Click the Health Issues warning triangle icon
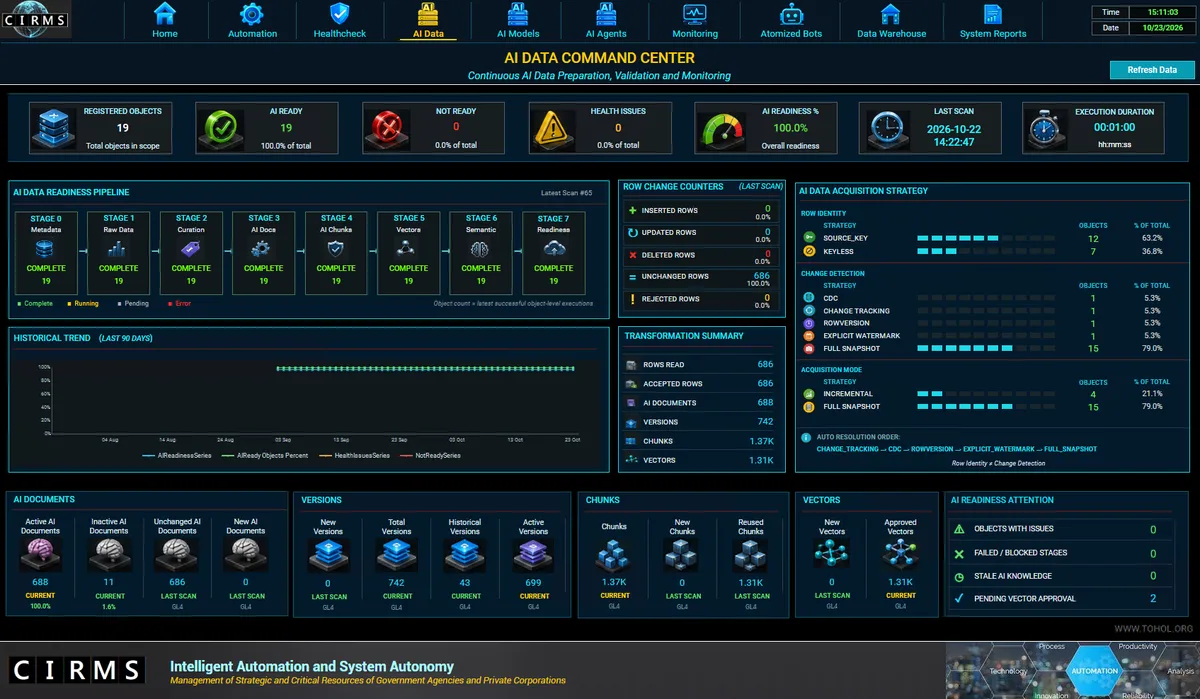Image resolution: width=1200 pixels, height=699 pixels. pos(553,128)
